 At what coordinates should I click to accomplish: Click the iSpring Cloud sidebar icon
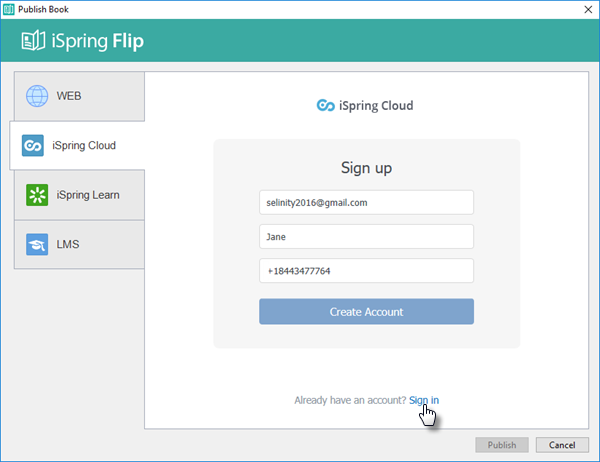coord(33,145)
